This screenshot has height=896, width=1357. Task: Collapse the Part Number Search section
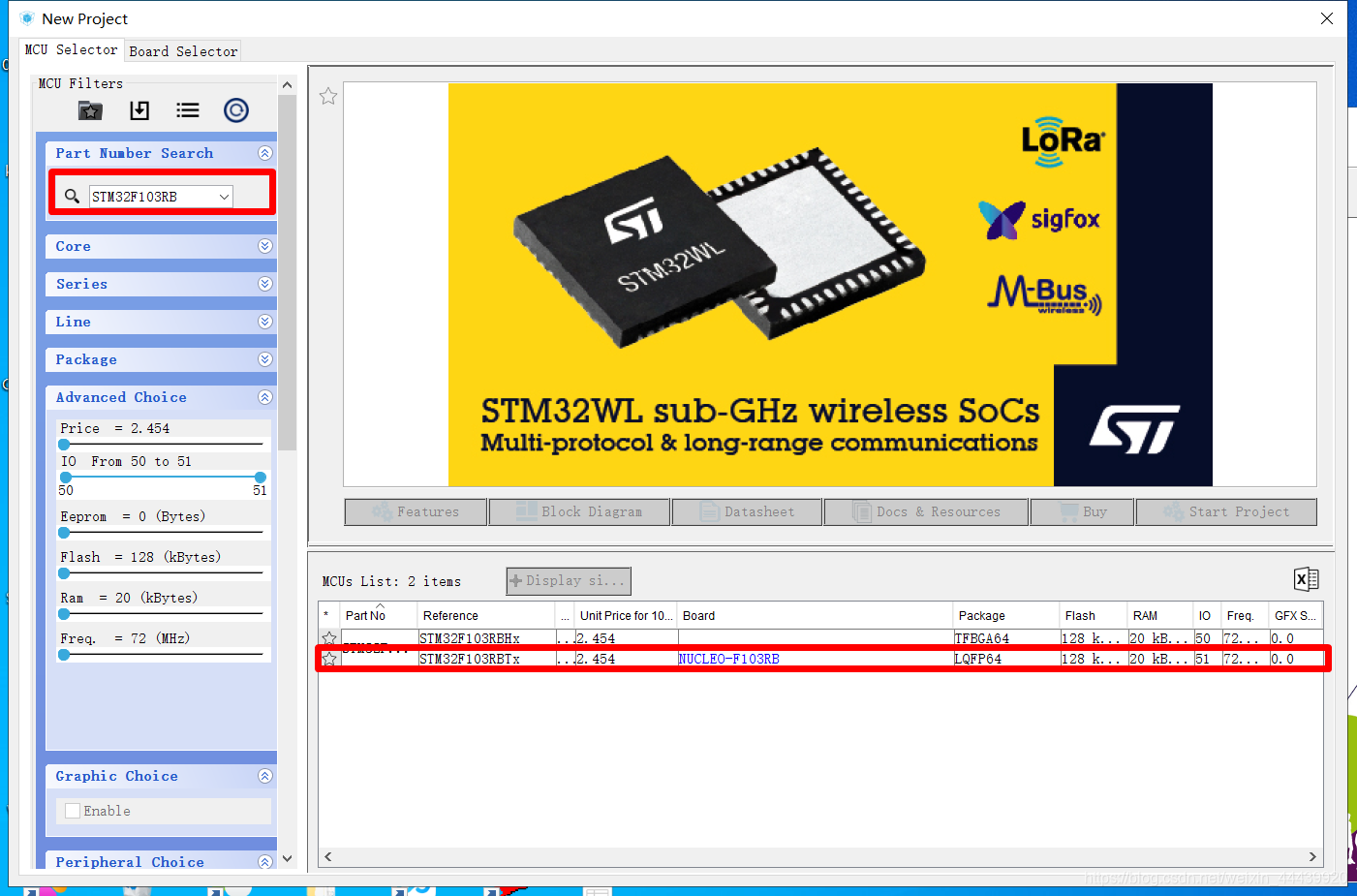pos(265,153)
